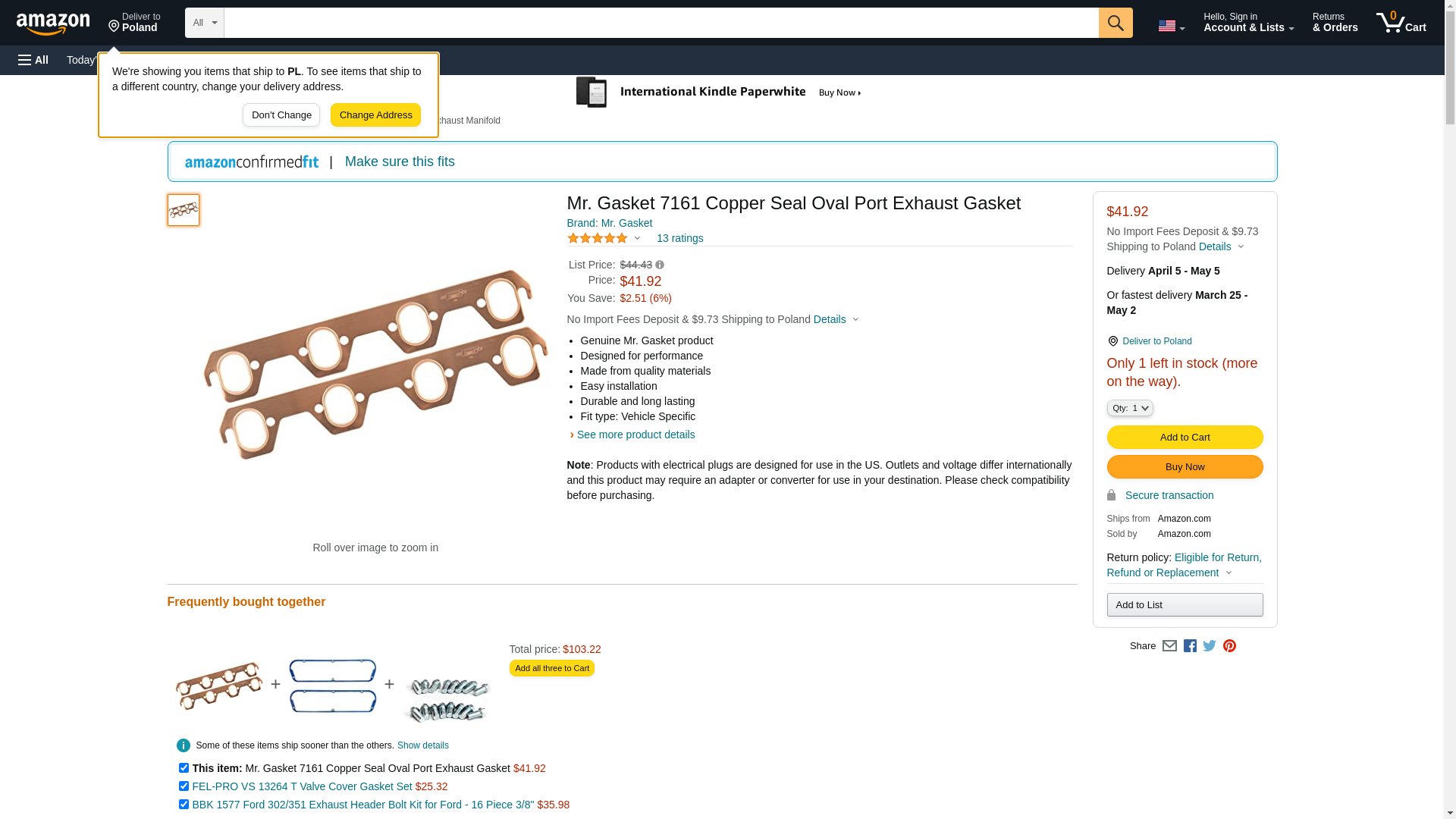
Task: Open the All search category dropdown
Action: (x=204, y=23)
